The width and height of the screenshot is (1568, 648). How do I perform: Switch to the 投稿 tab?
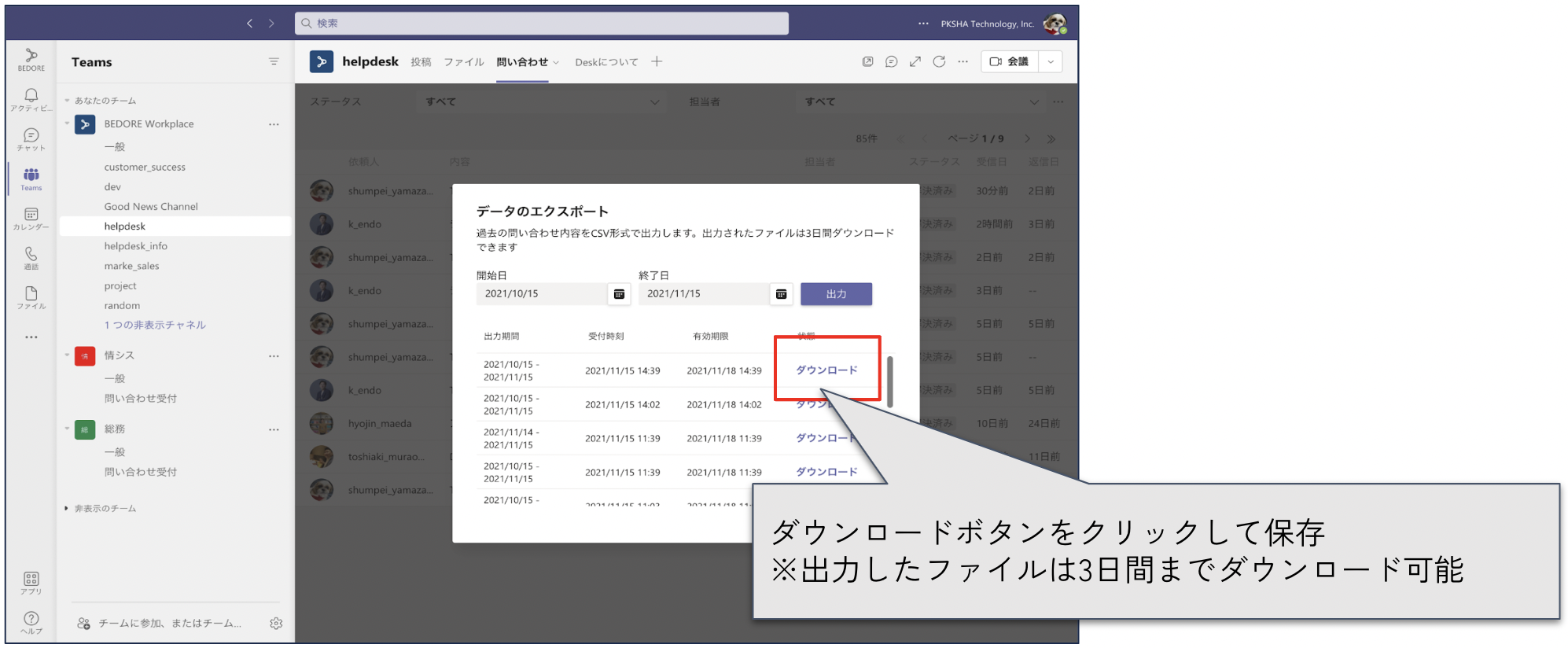[x=421, y=62]
